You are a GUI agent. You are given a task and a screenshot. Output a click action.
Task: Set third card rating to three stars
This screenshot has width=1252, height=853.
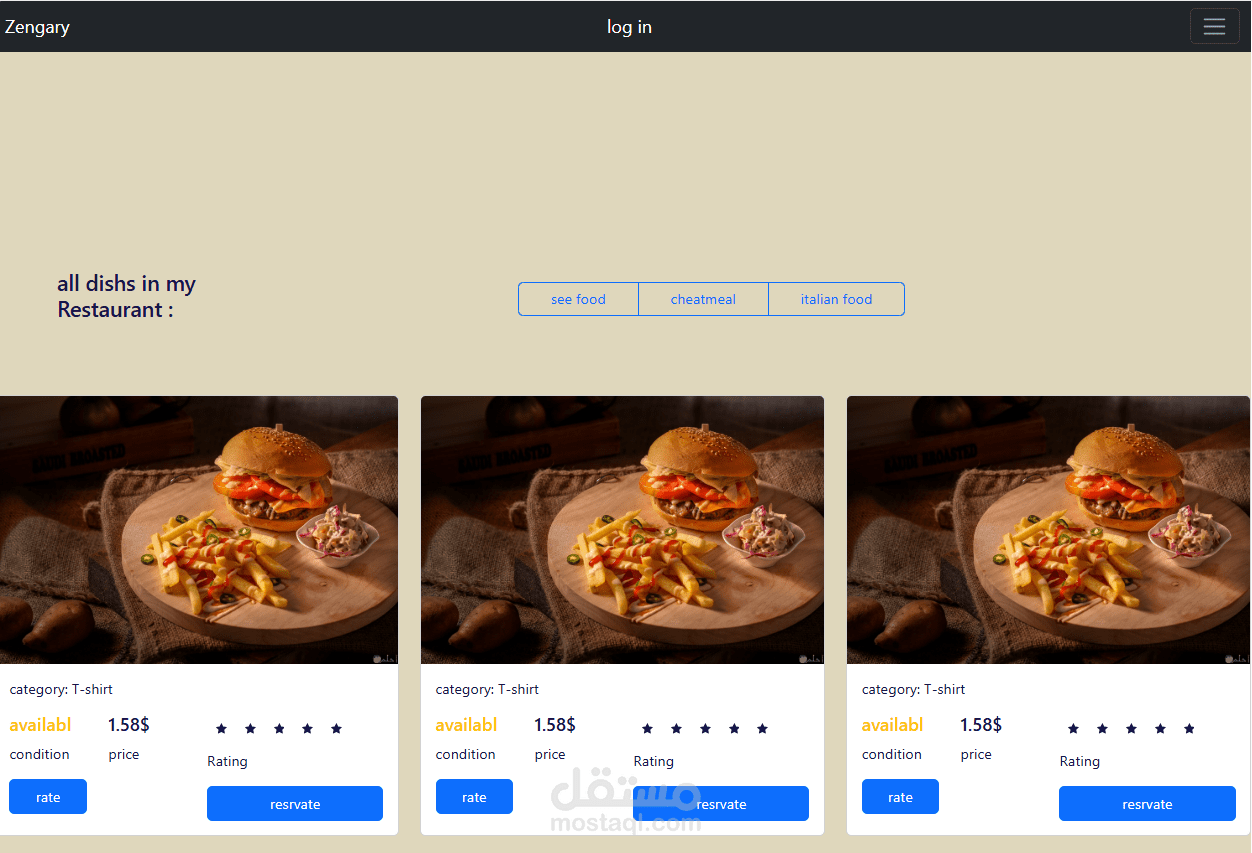(x=1131, y=729)
